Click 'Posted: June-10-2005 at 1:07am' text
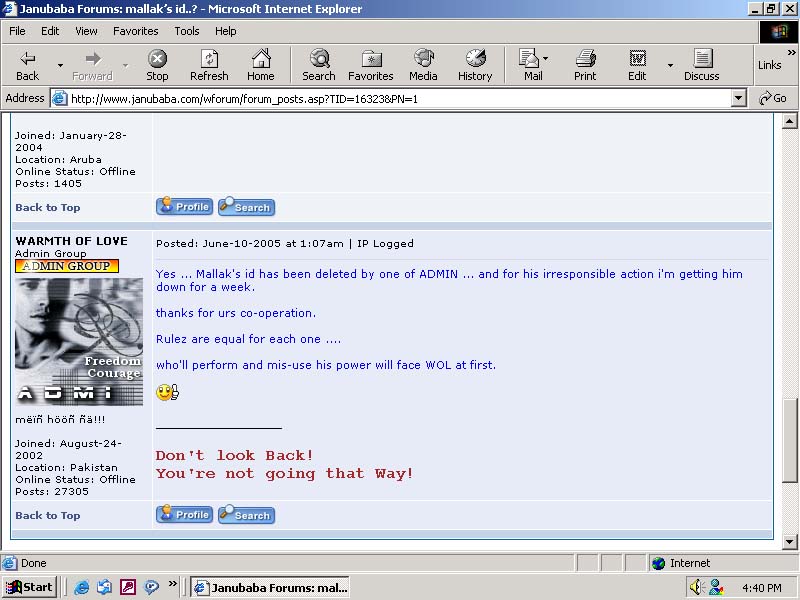Viewport: 800px width, 600px height. (x=249, y=244)
